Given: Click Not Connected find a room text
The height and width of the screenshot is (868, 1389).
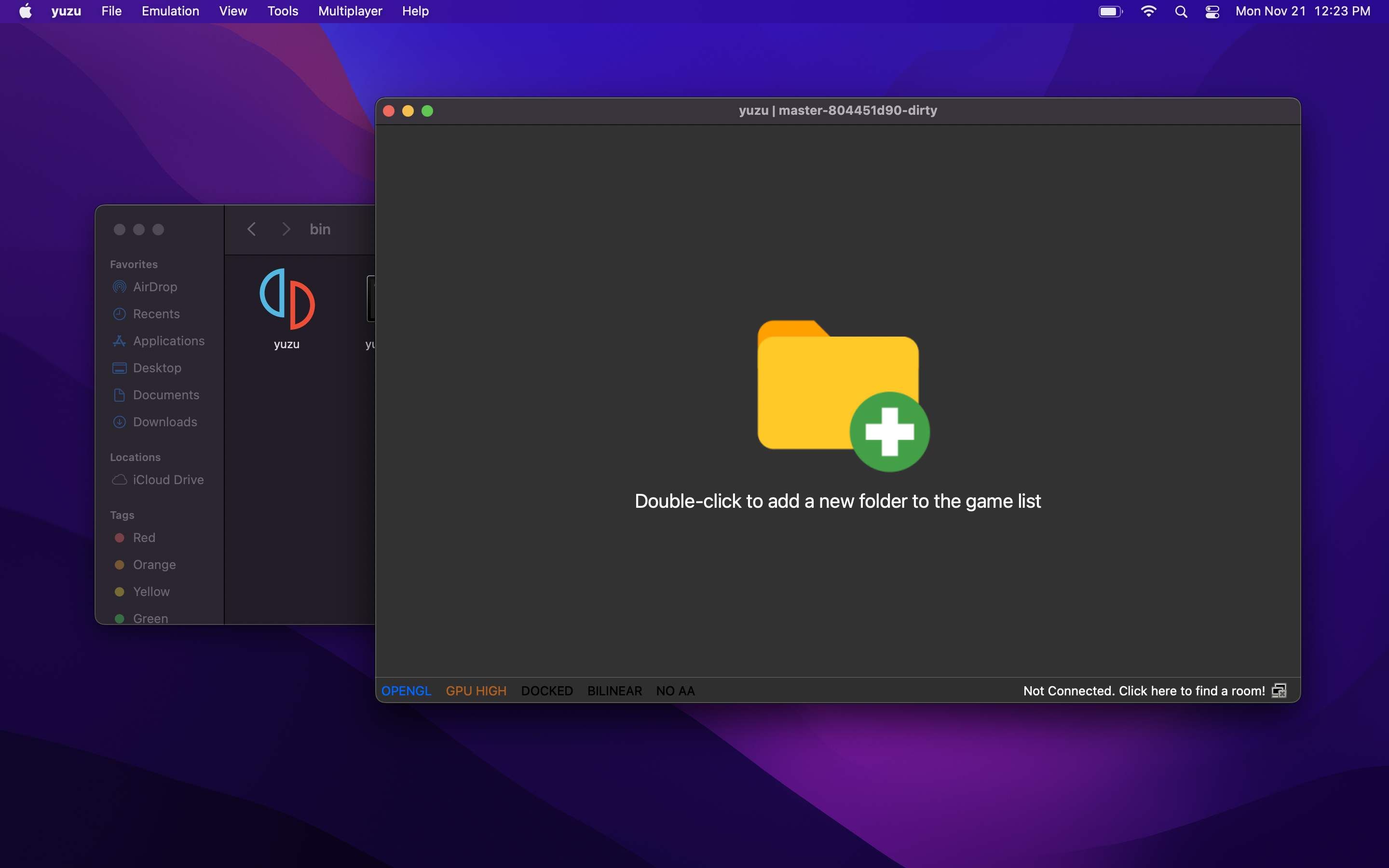Looking at the screenshot, I should pyautogui.click(x=1144, y=691).
